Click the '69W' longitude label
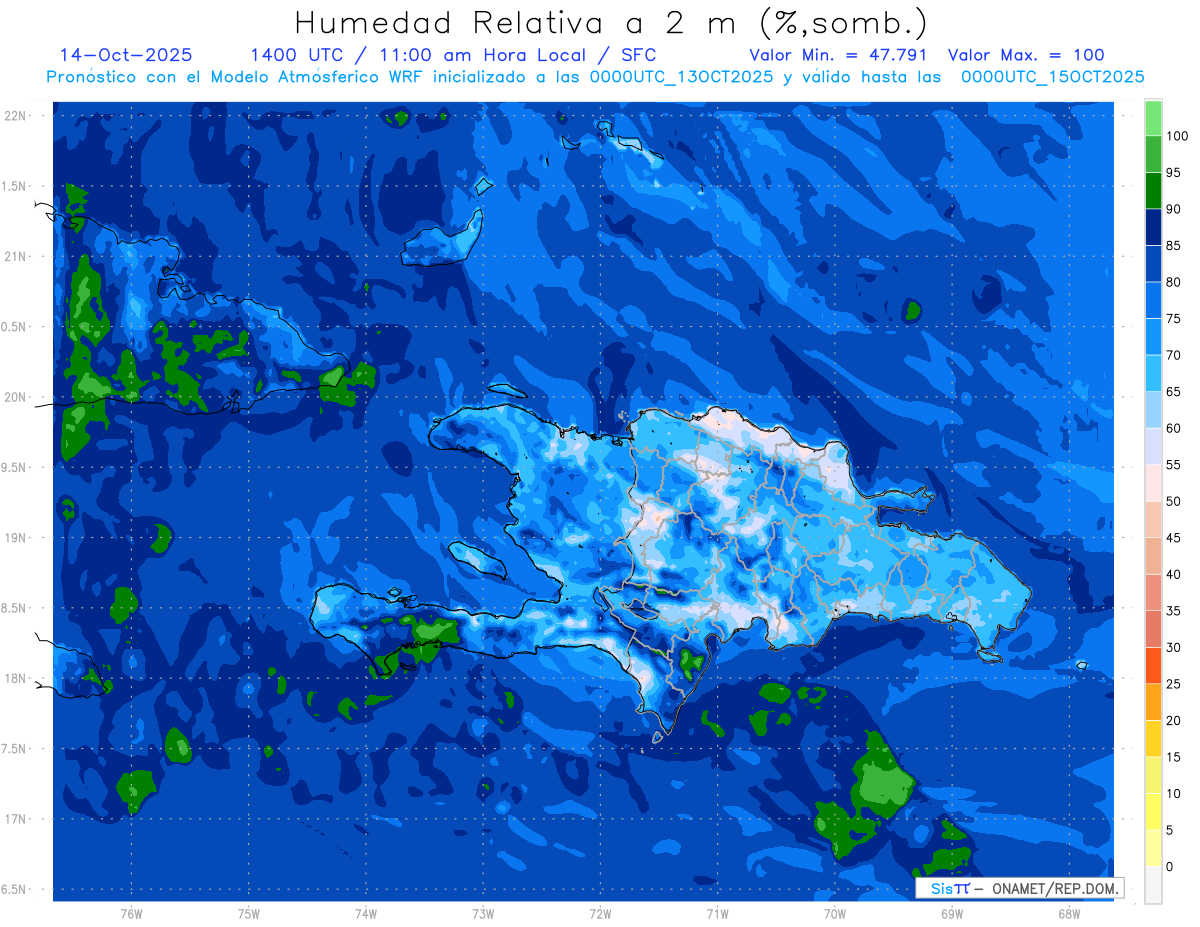Image resolution: width=1200 pixels, height=927 pixels. [951, 913]
